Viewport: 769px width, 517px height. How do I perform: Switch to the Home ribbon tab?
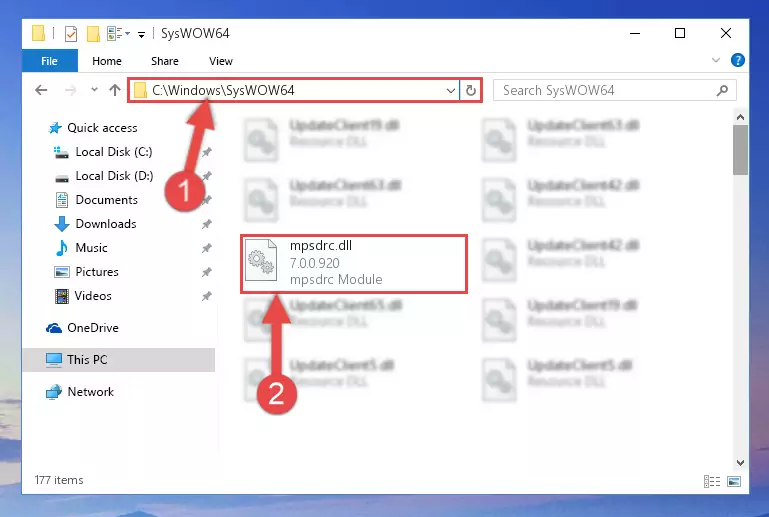(x=107, y=61)
